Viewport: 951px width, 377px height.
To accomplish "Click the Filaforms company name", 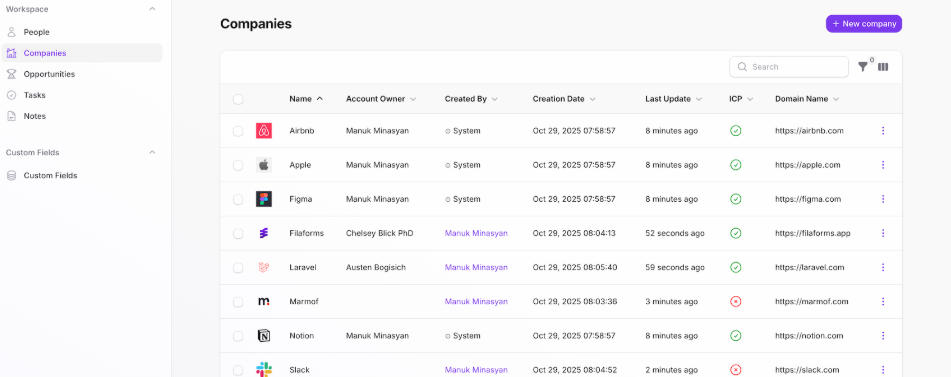I will 306,233.
